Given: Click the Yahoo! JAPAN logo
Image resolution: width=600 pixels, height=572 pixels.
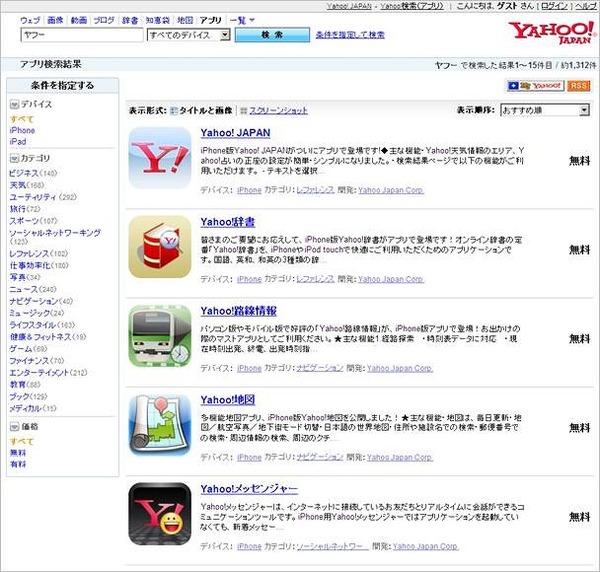Looking at the screenshot, I should pyautogui.click(x=551, y=33).
